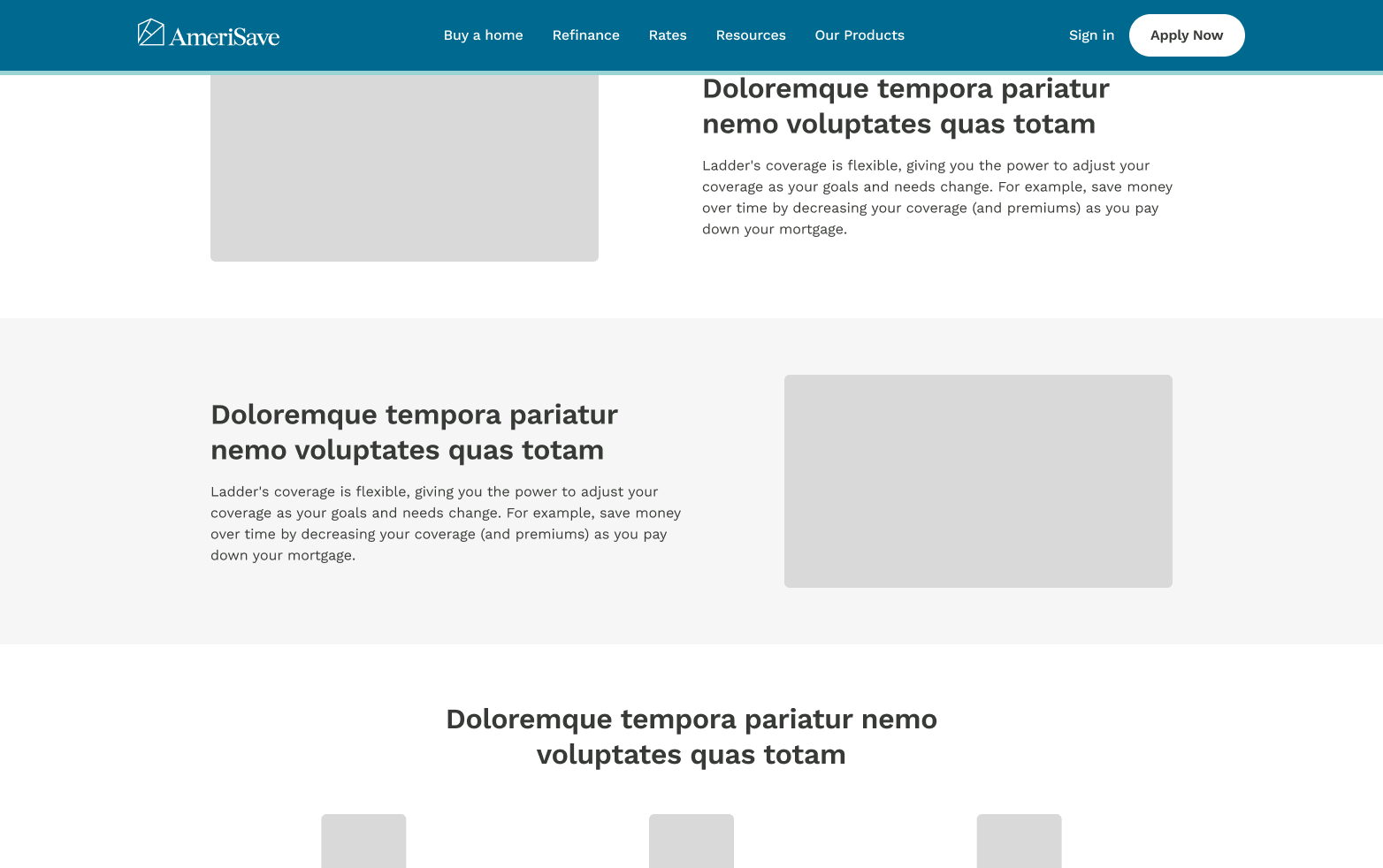Click the teal accent stripe under the header

click(691, 72)
